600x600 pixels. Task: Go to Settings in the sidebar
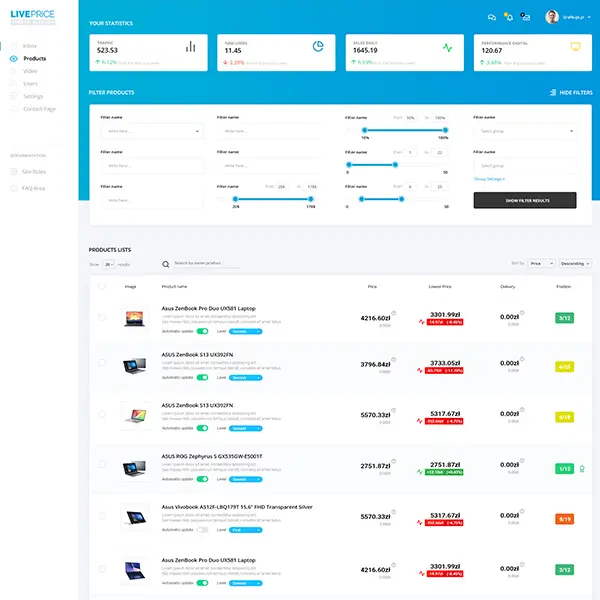coord(33,96)
